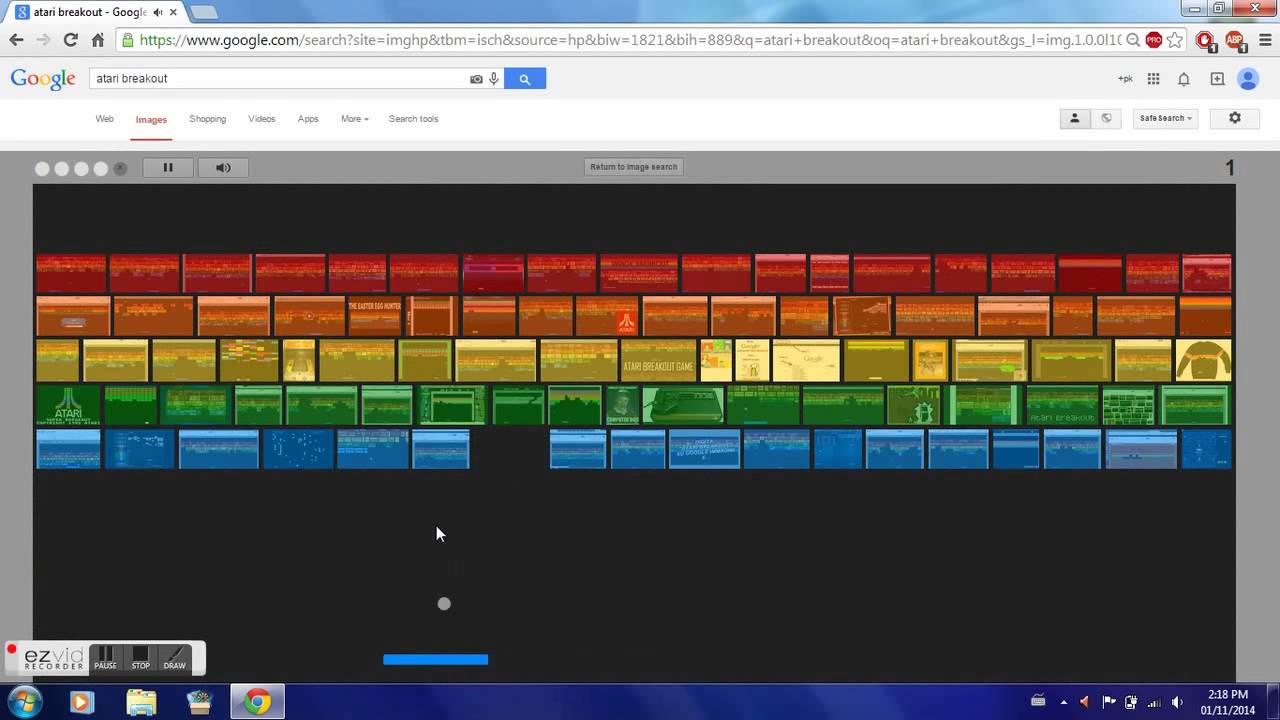This screenshot has width=1280, height=720.
Task: Click the Google+ share icon
Action: (x=1217, y=79)
